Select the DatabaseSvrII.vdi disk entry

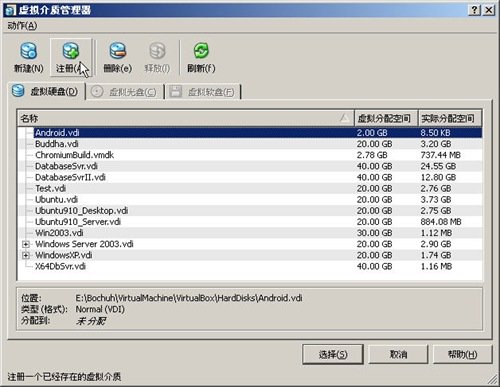click(x=70, y=177)
